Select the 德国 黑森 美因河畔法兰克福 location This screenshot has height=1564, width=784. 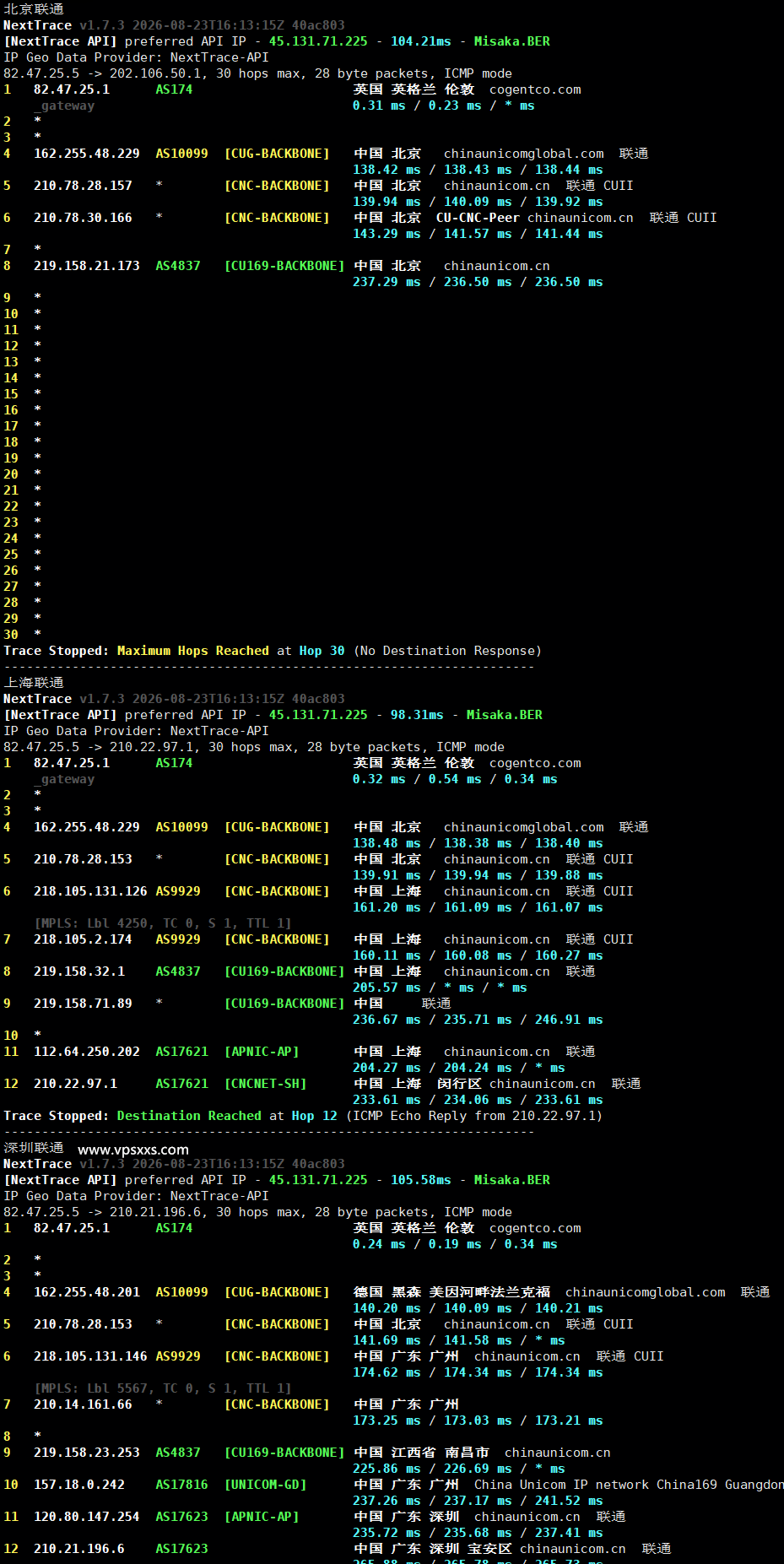point(451,1292)
